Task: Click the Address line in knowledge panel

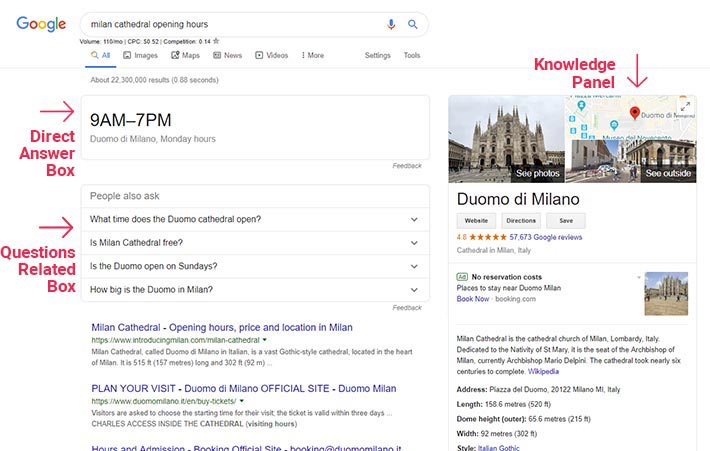Action: pos(538,389)
